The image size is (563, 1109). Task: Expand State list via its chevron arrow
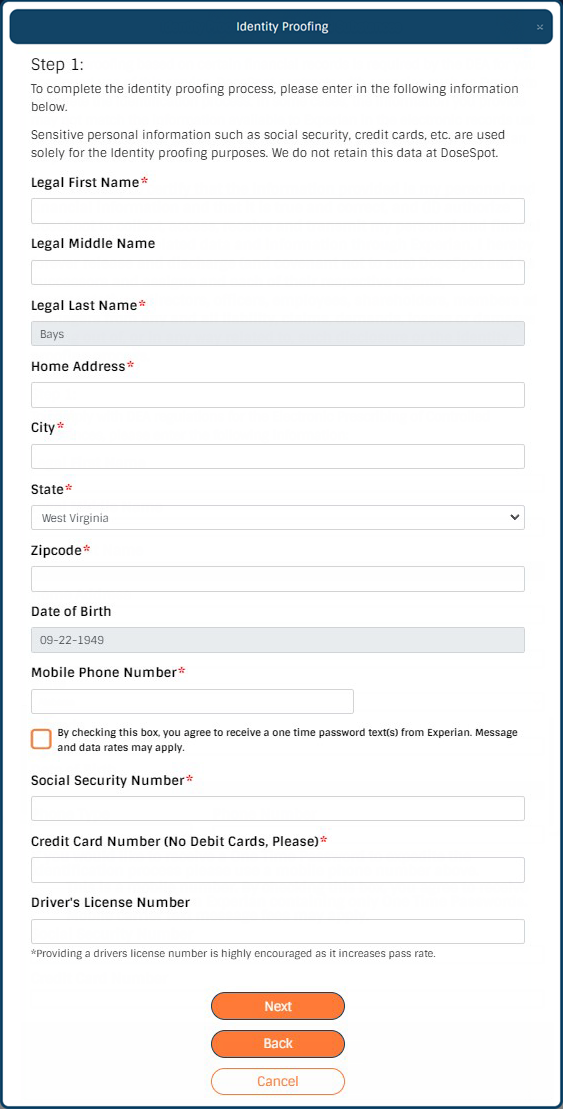514,518
